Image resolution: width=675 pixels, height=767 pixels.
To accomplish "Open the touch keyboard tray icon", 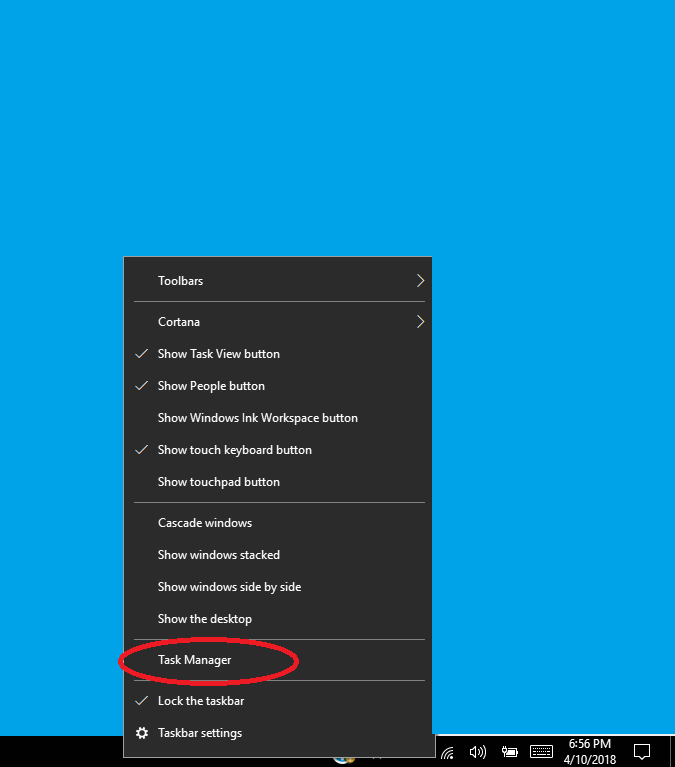I will coord(541,751).
